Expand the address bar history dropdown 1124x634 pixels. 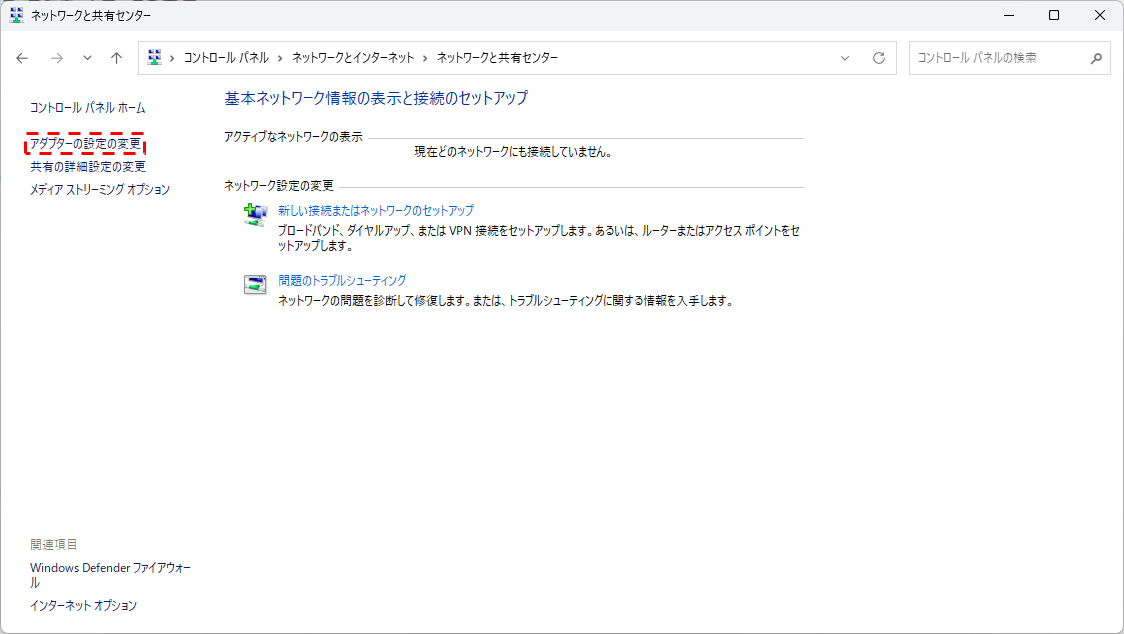[x=845, y=58]
